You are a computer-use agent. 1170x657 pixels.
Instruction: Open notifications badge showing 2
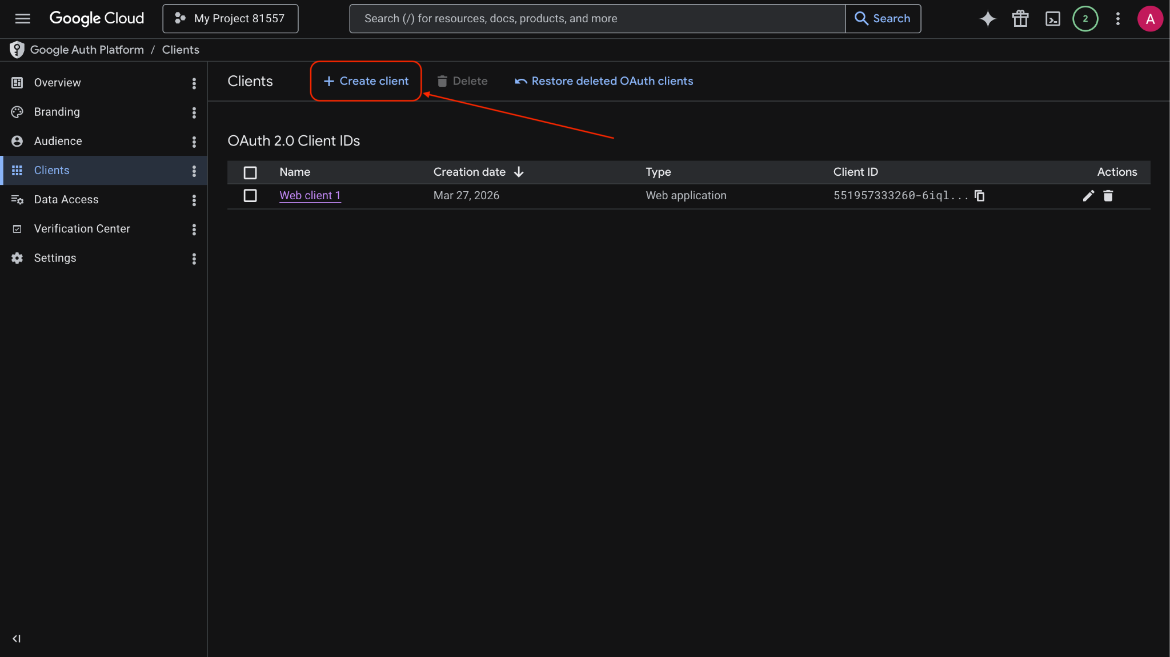[1085, 19]
